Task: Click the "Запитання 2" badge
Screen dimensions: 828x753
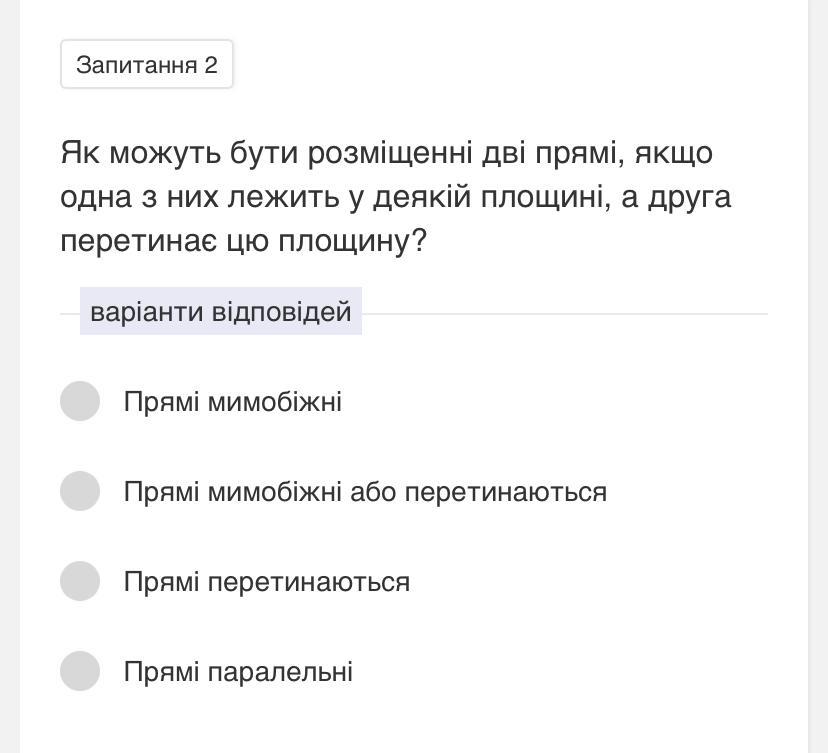Action: pyautogui.click(x=146, y=65)
